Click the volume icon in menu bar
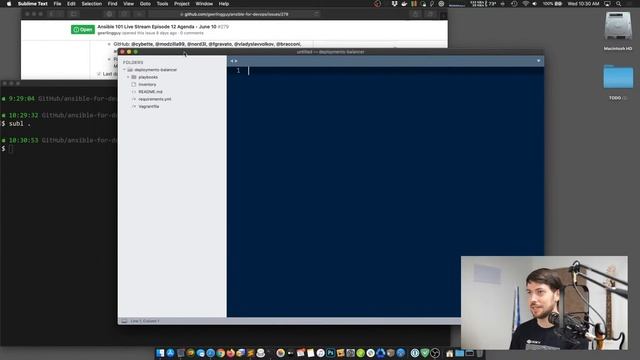Image resolution: width=640 pixels, height=360 pixels. (x=535, y=4)
